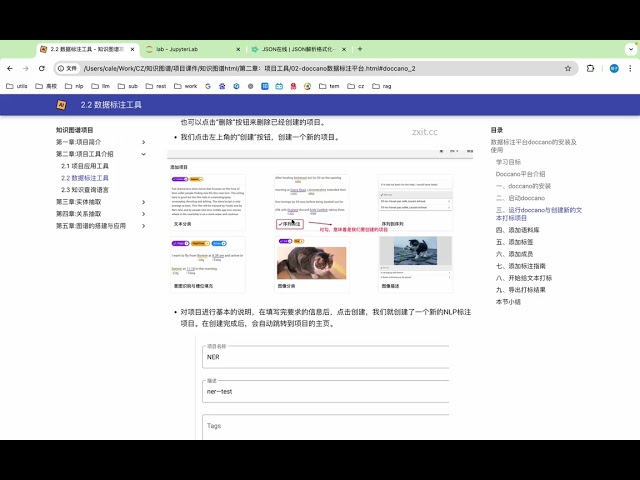Screen dimensions: 640x480
Task: Click the 图像描述 kitten picture card
Action: coord(416,264)
